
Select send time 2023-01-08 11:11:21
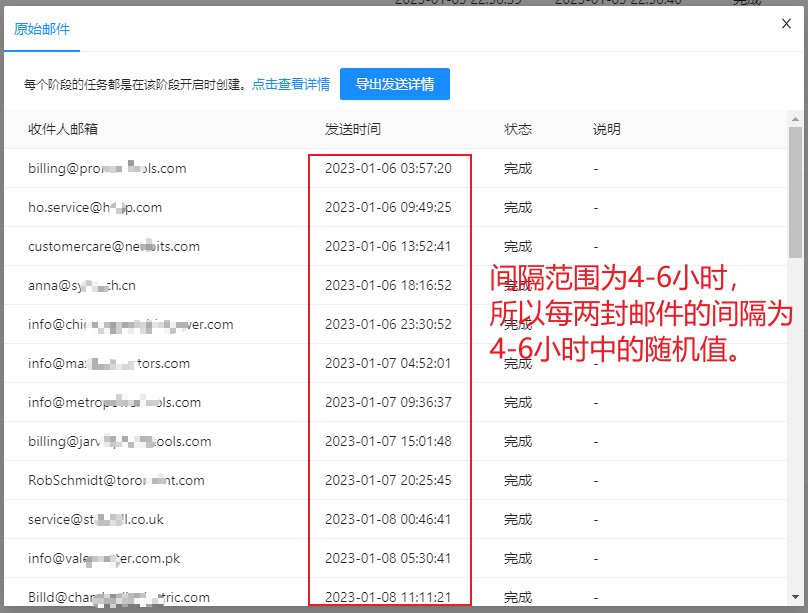click(x=388, y=598)
